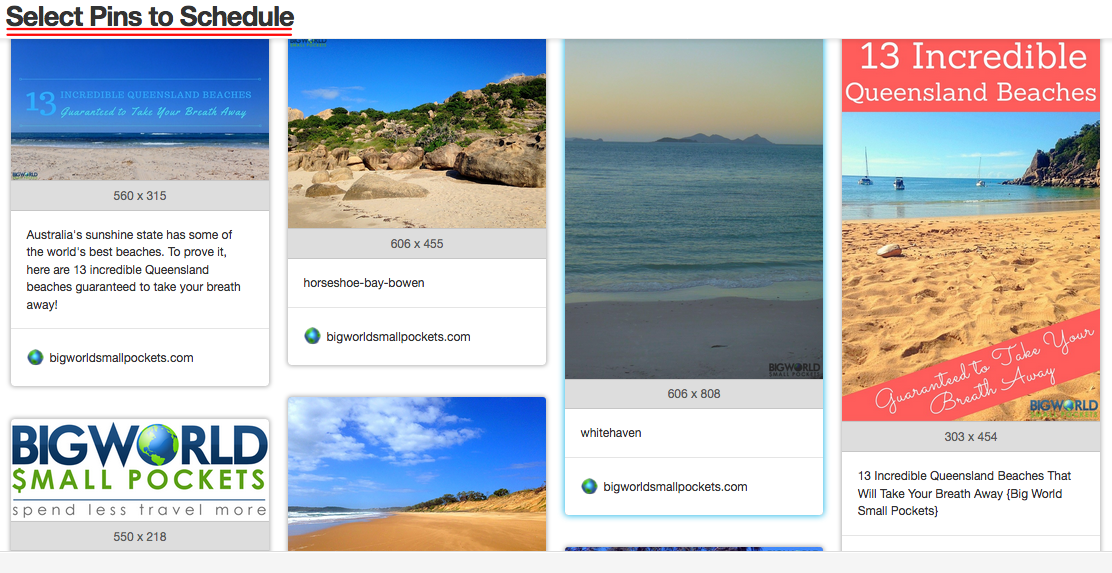Click the whitehaven description text
This screenshot has height=573, width=1112.
pos(611,433)
